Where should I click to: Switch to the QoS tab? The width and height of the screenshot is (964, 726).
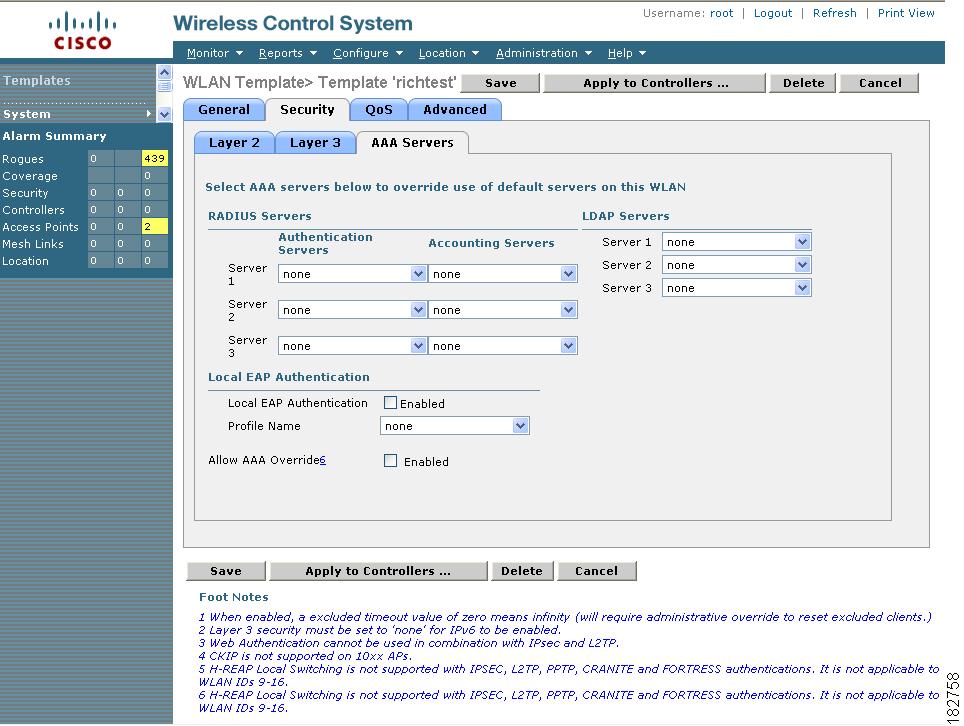(x=379, y=110)
